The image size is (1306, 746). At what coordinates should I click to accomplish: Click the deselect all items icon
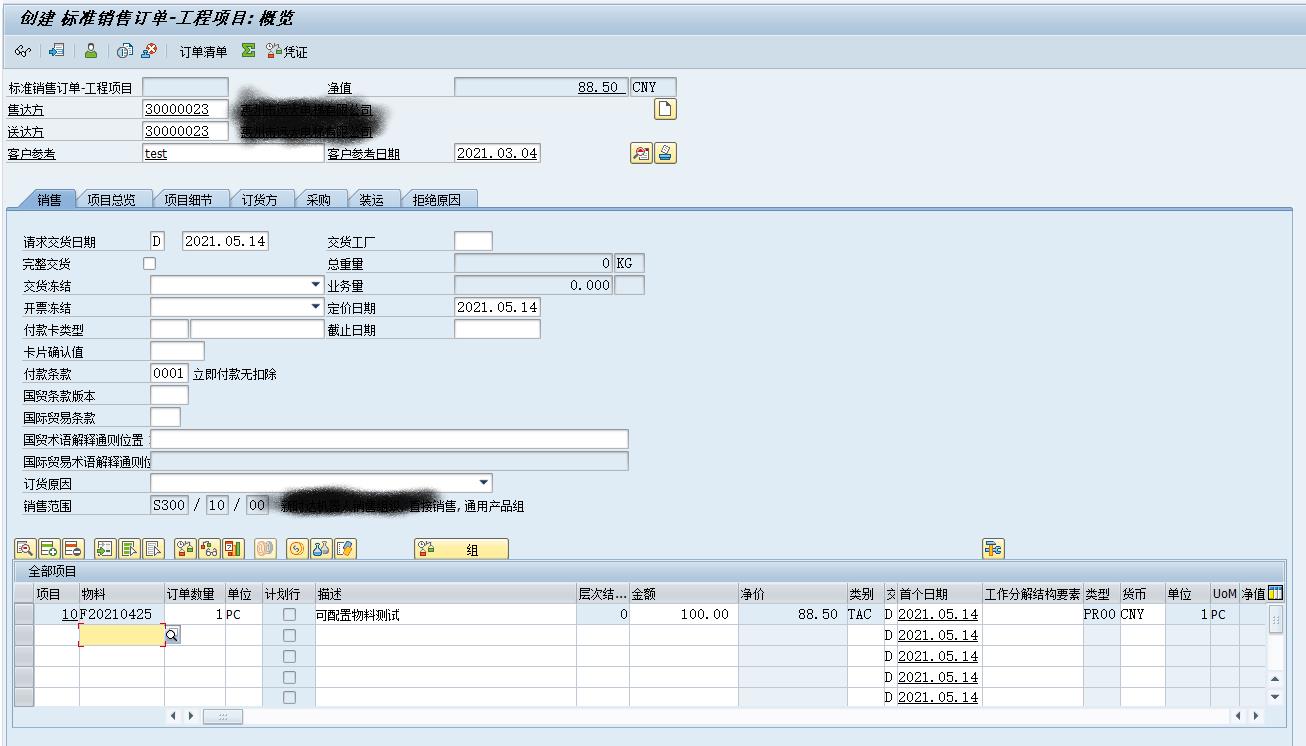[x=153, y=548]
